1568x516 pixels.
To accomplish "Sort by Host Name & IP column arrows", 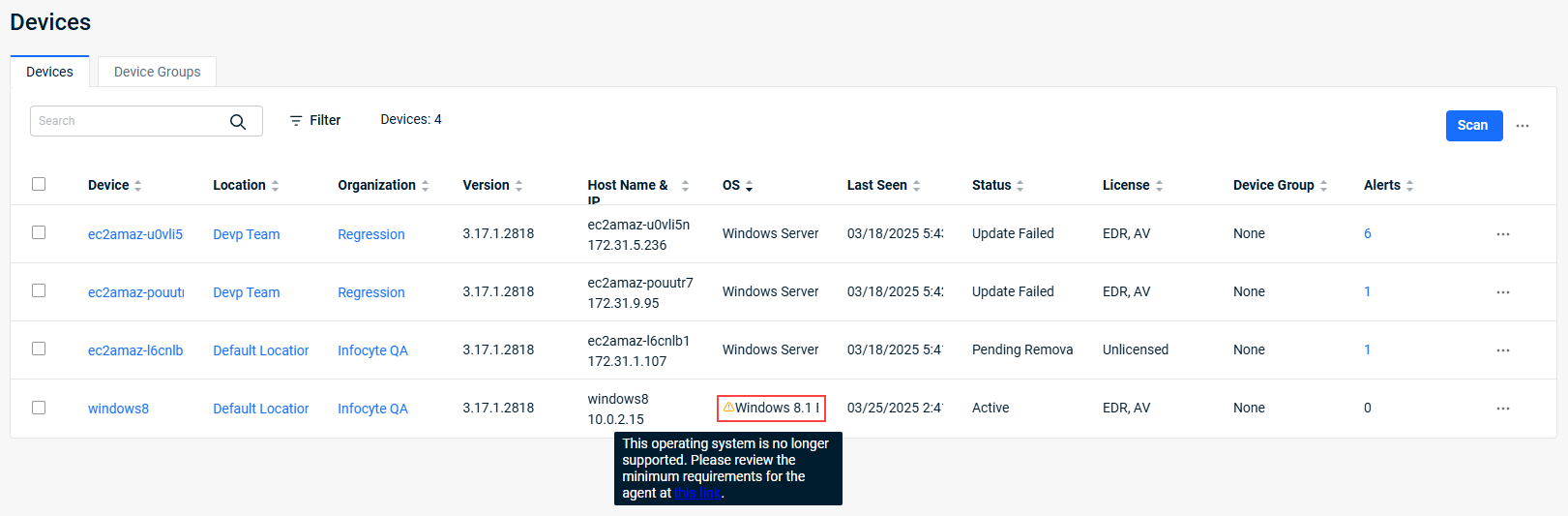I will pyautogui.click(x=685, y=186).
